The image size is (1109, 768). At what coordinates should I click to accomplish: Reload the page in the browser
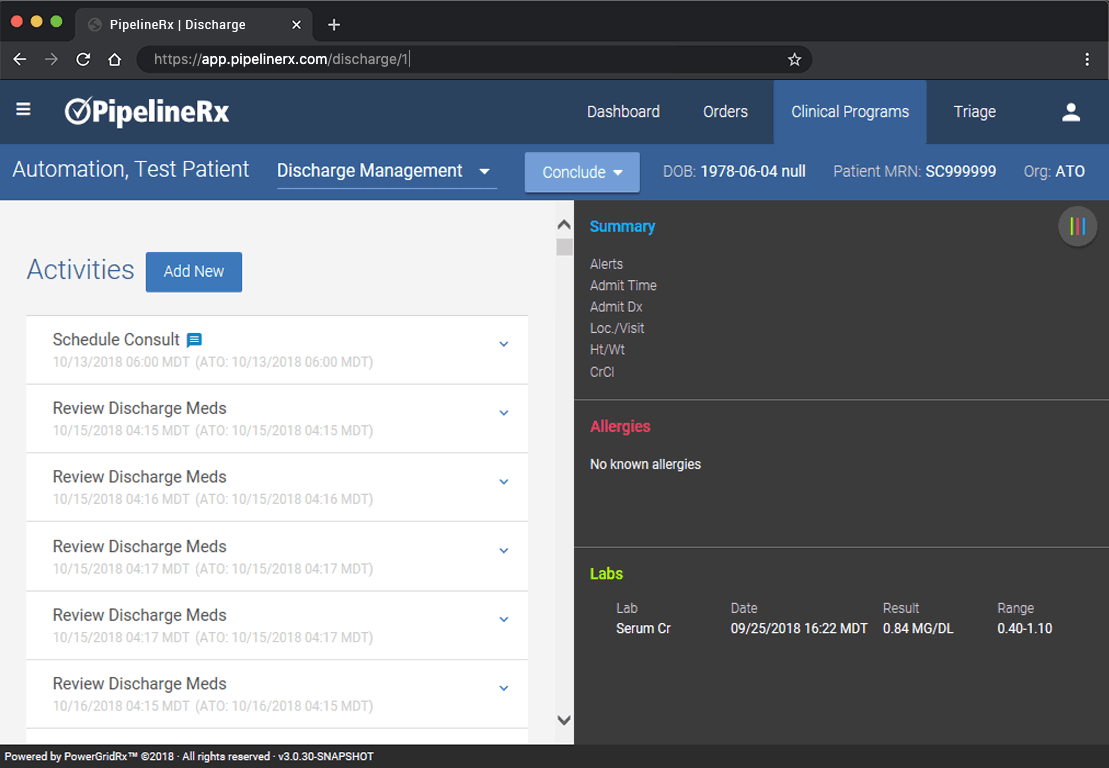click(83, 60)
